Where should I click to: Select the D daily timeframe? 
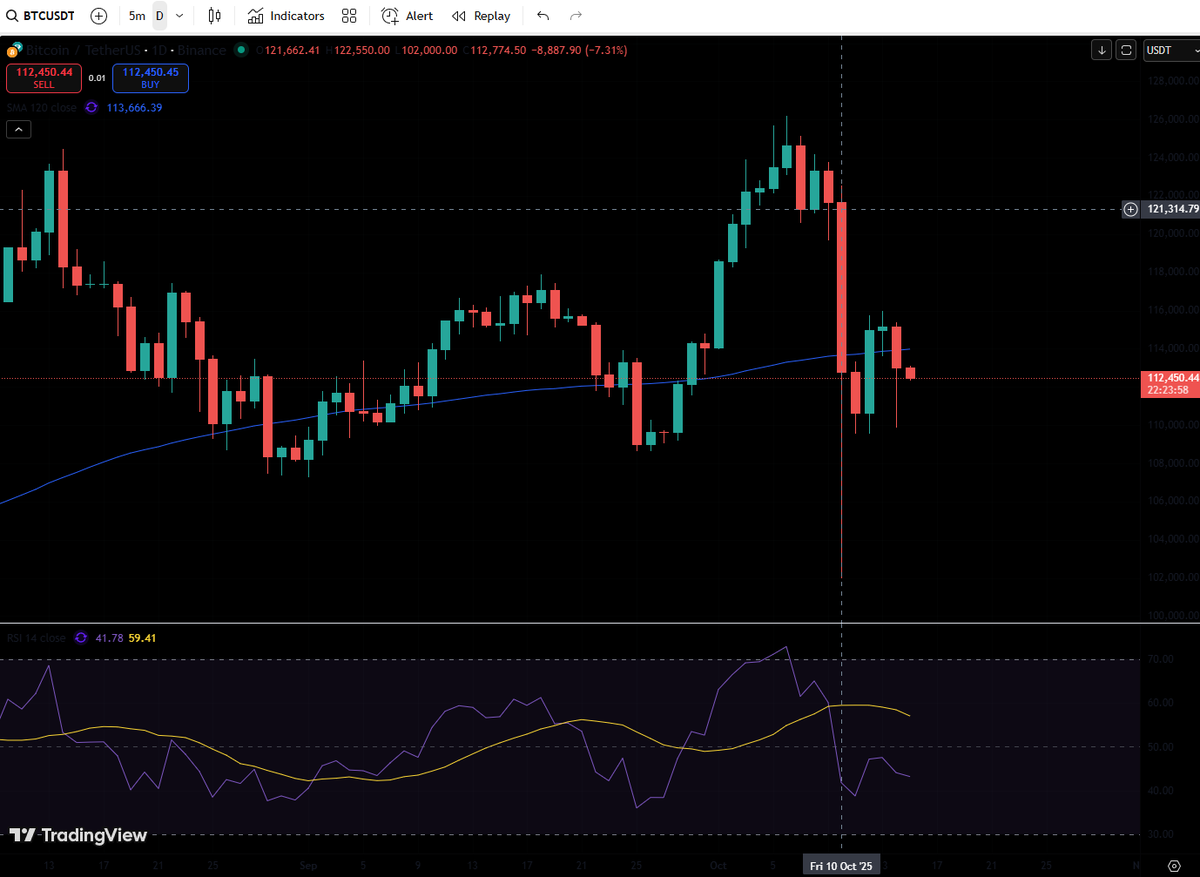[x=159, y=16]
